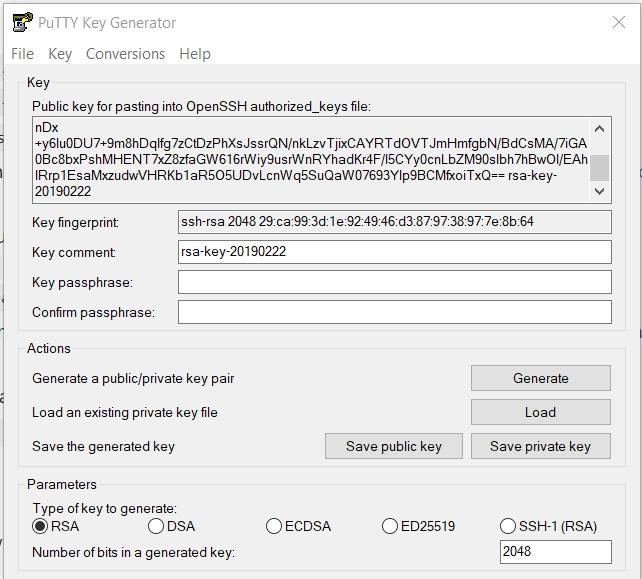The width and height of the screenshot is (642, 579).
Task: Click 'Load an existing private key file' text
Action: pyautogui.click(x=125, y=412)
